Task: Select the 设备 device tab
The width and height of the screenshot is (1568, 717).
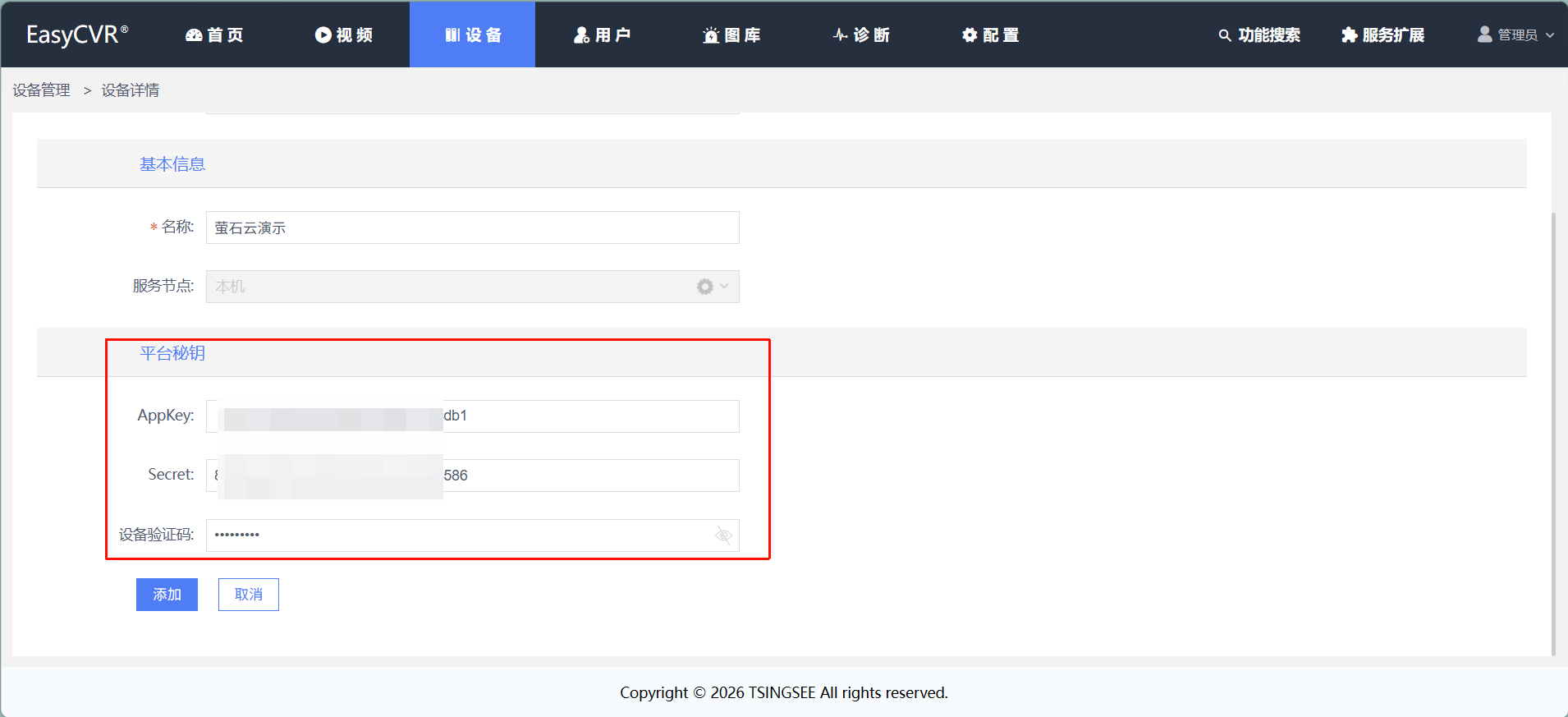Action: pyautogui.click(x=473, y=34)
